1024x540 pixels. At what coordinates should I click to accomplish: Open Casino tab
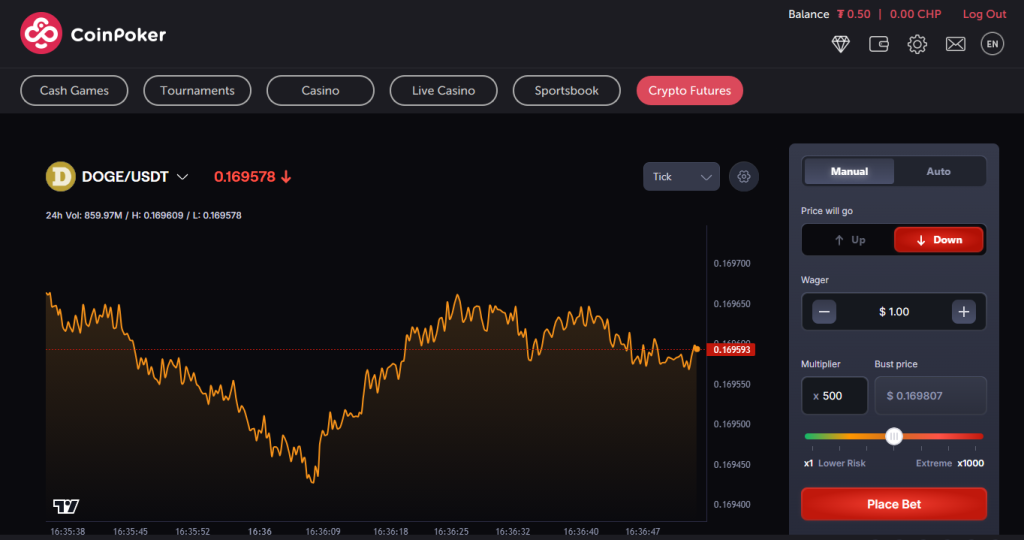coord(320,90)
